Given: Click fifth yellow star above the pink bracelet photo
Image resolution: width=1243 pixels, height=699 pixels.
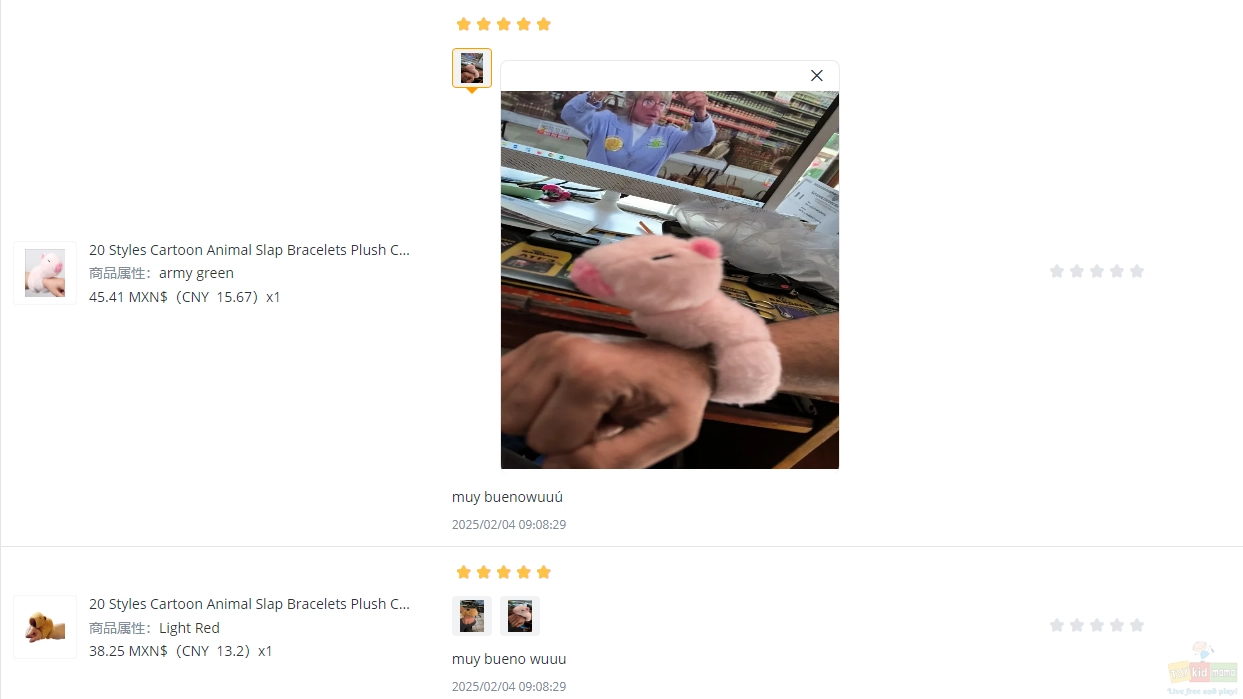Looking at the screenshot, I should point(544,24).
